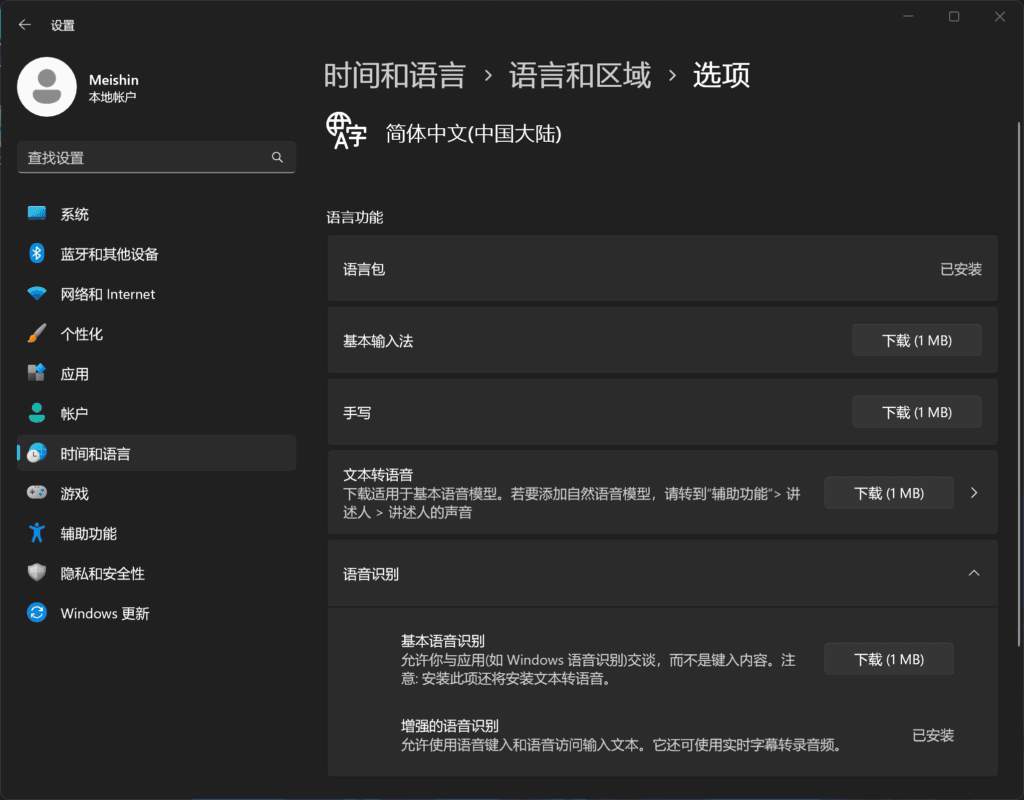Download 基本语音识别 package
1024x800 pixels.
click(x=888, y=658)
